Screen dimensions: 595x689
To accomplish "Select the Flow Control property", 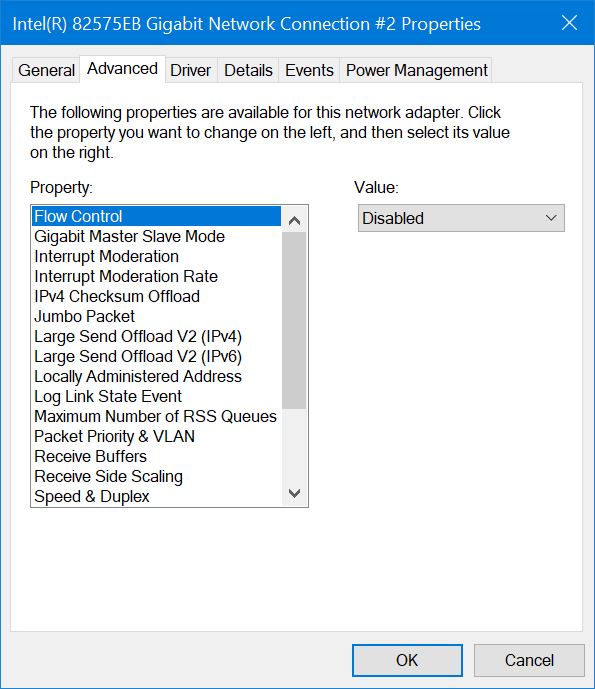I will pyautogui.click(x=156, y=216).
